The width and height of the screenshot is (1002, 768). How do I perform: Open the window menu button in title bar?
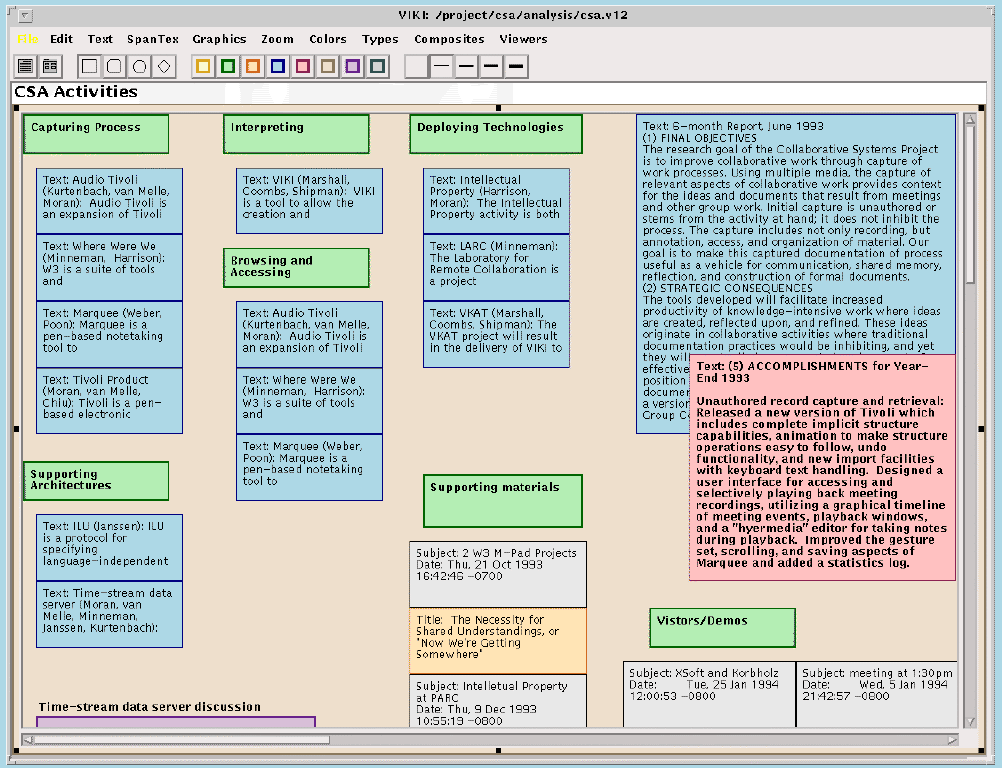[x=26, y=16]
